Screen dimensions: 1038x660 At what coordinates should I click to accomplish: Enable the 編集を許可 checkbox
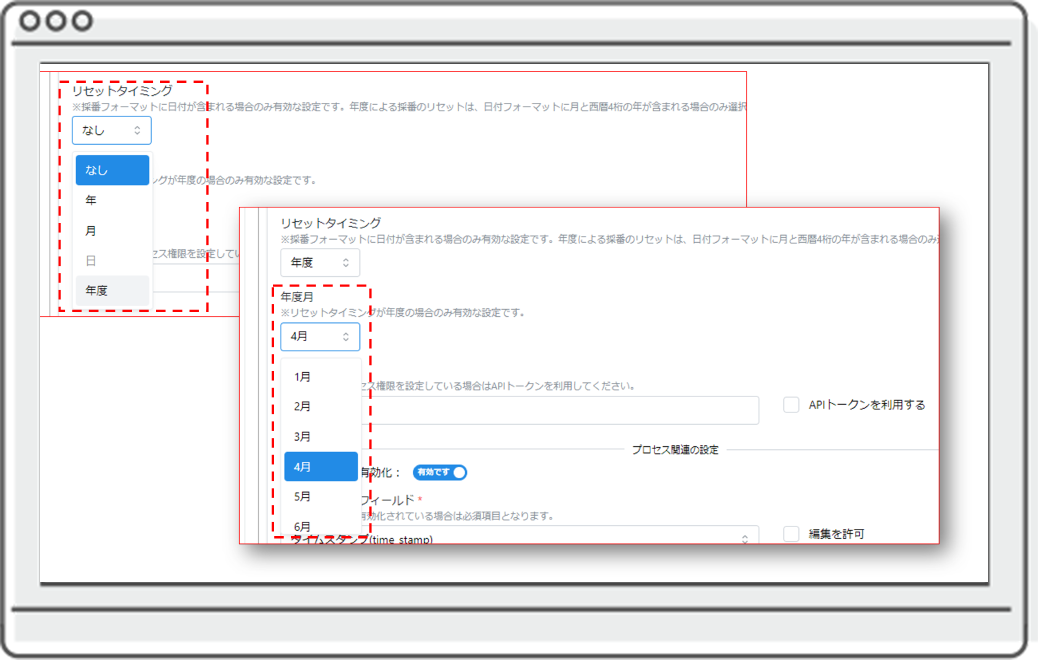pos(791,534)
